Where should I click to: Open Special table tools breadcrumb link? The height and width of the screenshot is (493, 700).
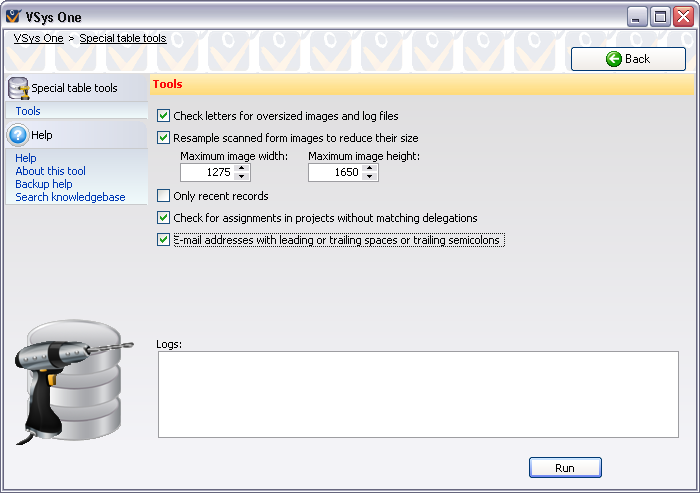click(123, 38)
